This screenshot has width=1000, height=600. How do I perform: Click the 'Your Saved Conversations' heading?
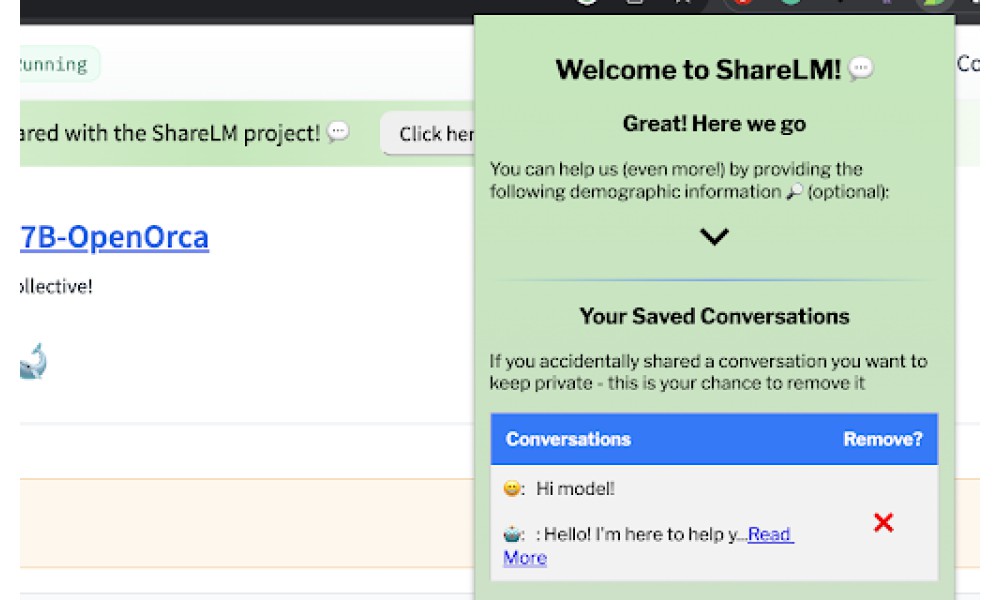click(714, 316)
